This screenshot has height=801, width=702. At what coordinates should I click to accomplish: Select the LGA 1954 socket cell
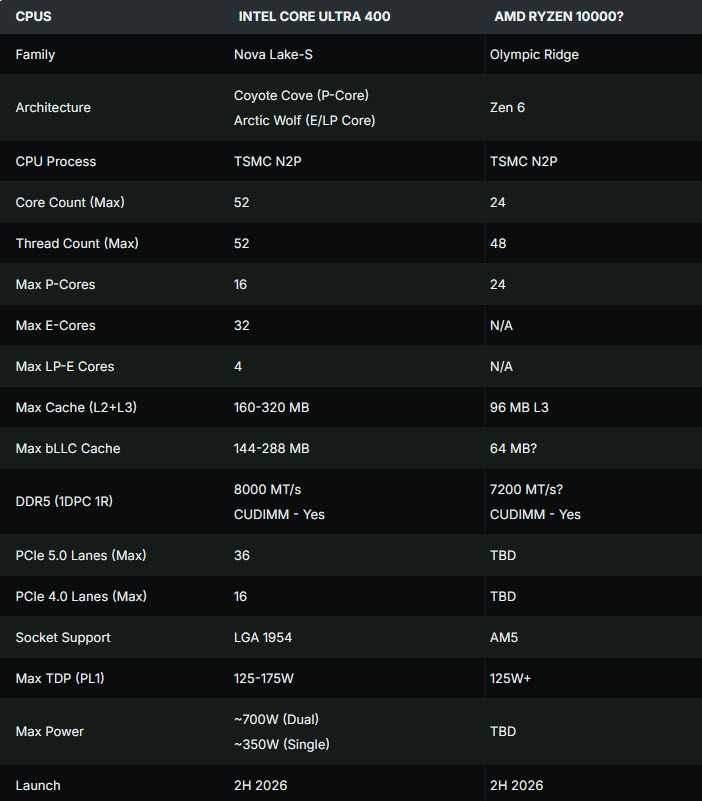coord(262,638)
